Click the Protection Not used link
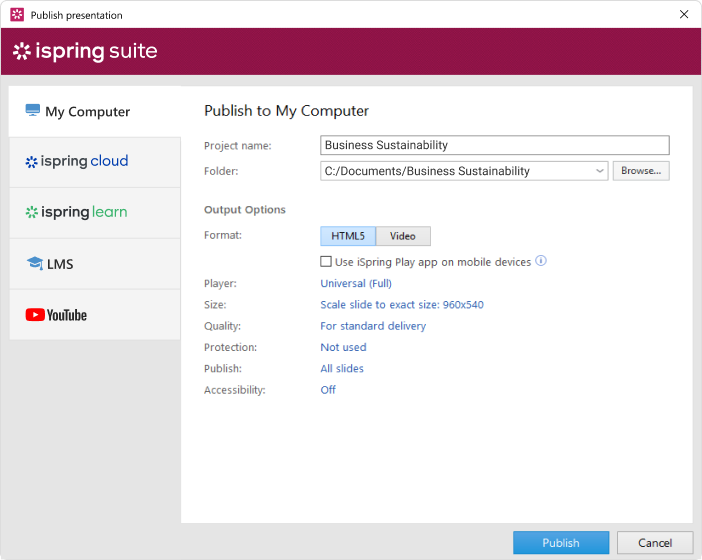The height and width of the screenshot is (560, 702). (x=343, y=347)
